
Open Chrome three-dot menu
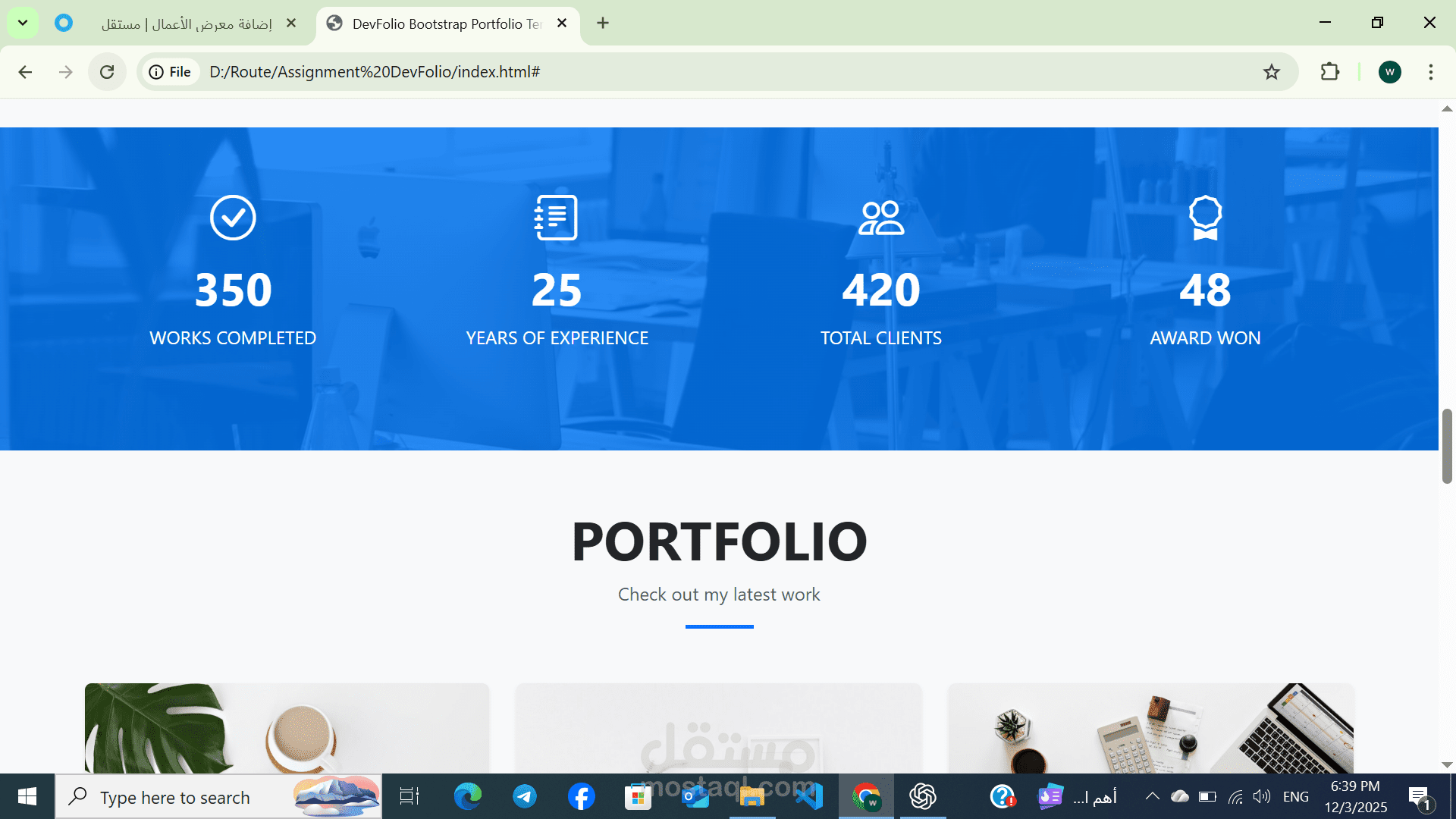(x=1431, y=72)
